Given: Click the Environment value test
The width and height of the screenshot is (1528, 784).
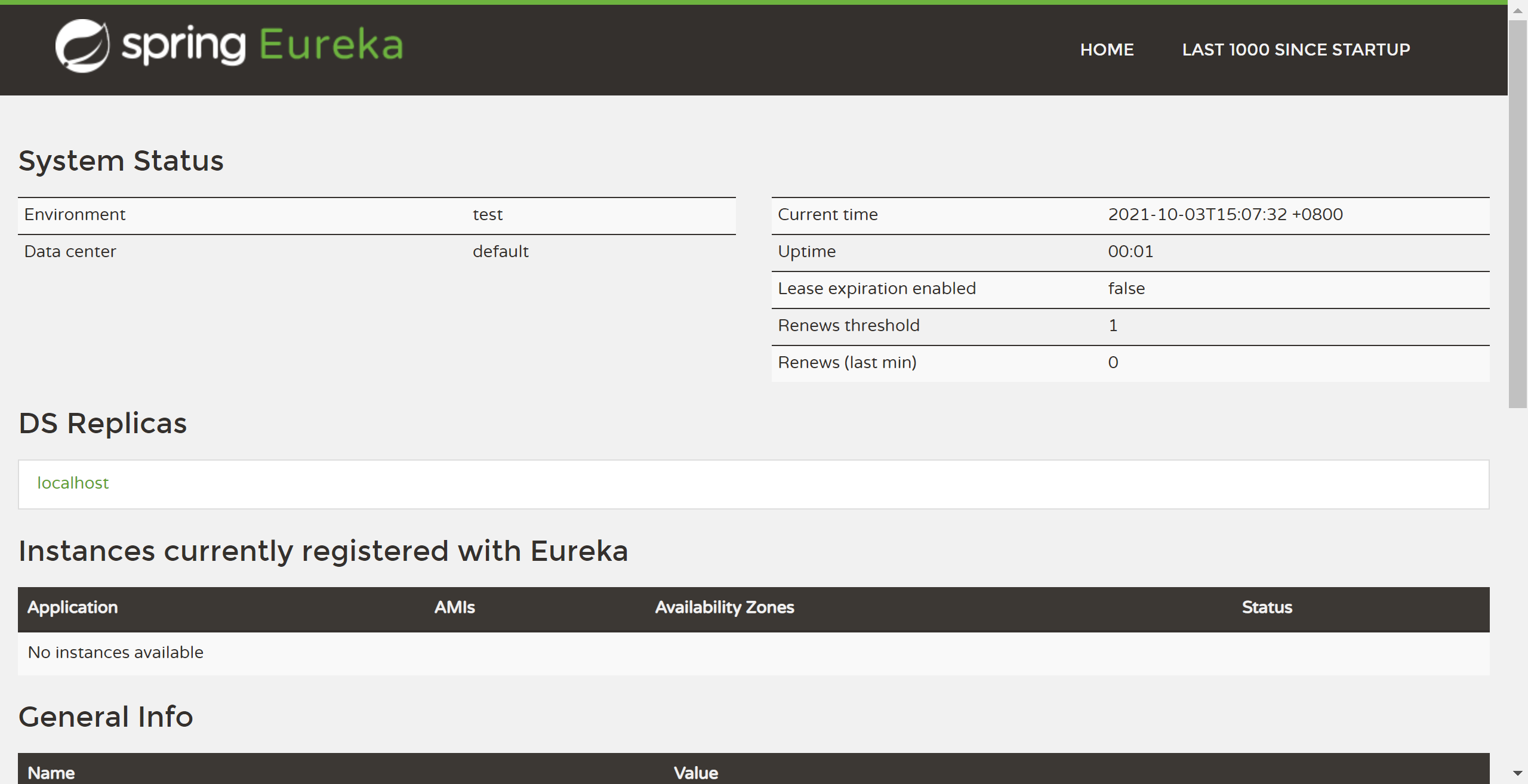Looking at the screenshot, I should point(488,215).
